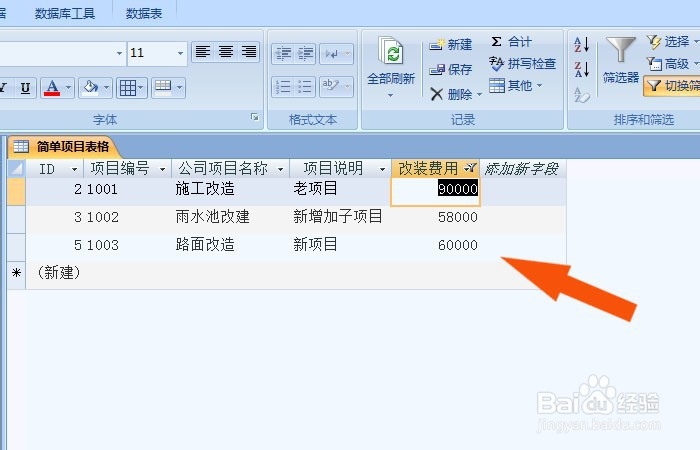Screen dimensions: 700x450
Task: Select row selector for record 1002
Action: (17, 220)
